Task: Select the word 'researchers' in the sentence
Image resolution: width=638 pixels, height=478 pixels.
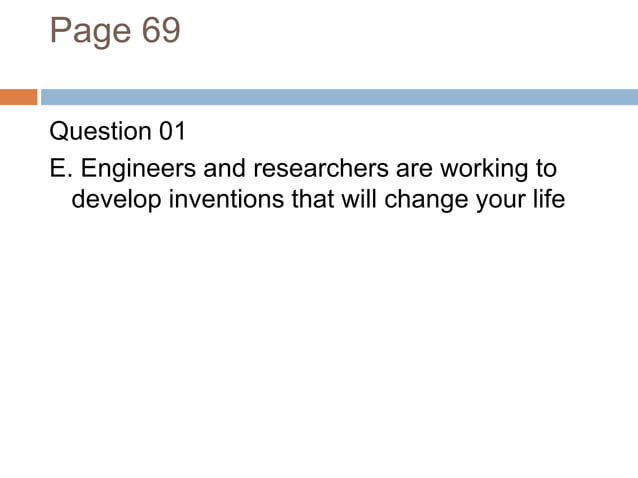Action: click(x=321, y=168)
